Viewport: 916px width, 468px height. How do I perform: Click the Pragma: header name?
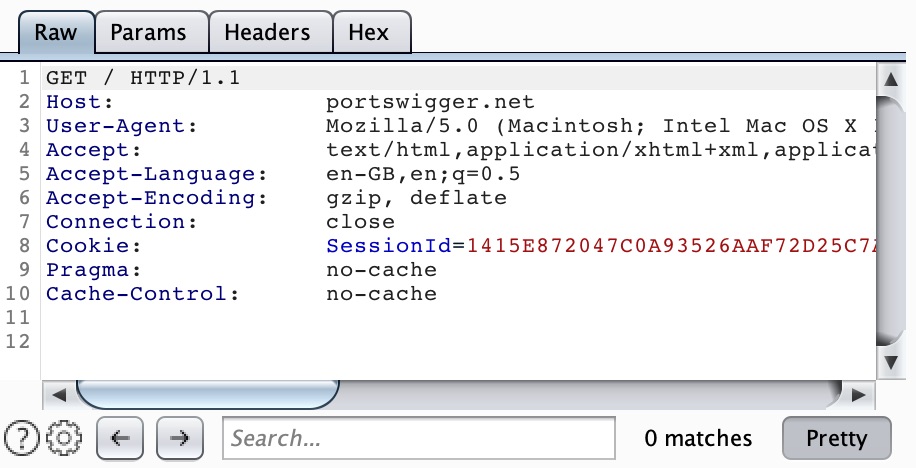coord(94,270)
